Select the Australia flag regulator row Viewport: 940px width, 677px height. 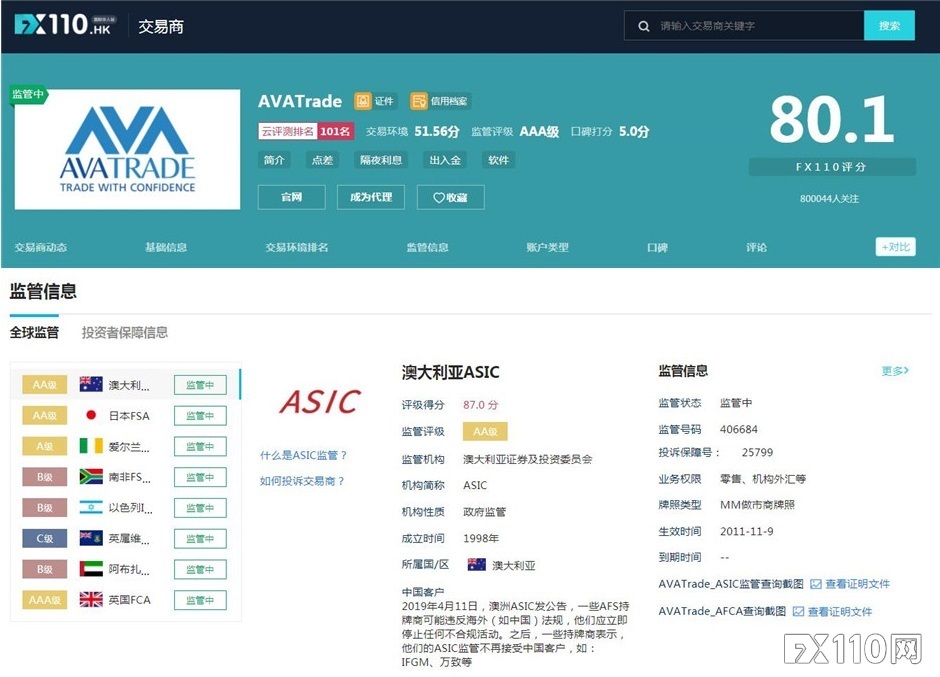coord(91,385)
